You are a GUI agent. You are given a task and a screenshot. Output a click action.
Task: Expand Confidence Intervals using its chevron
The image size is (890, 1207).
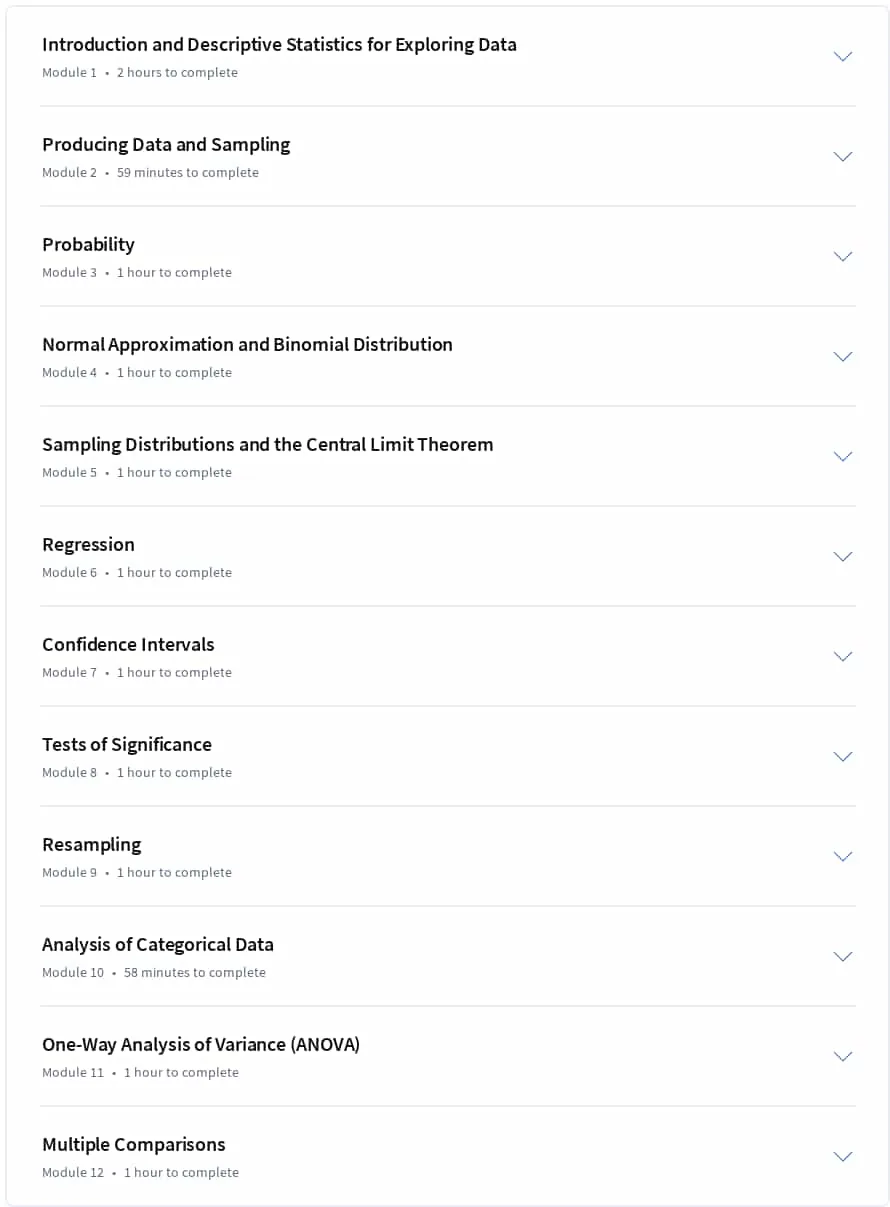(x=843, y=657)
